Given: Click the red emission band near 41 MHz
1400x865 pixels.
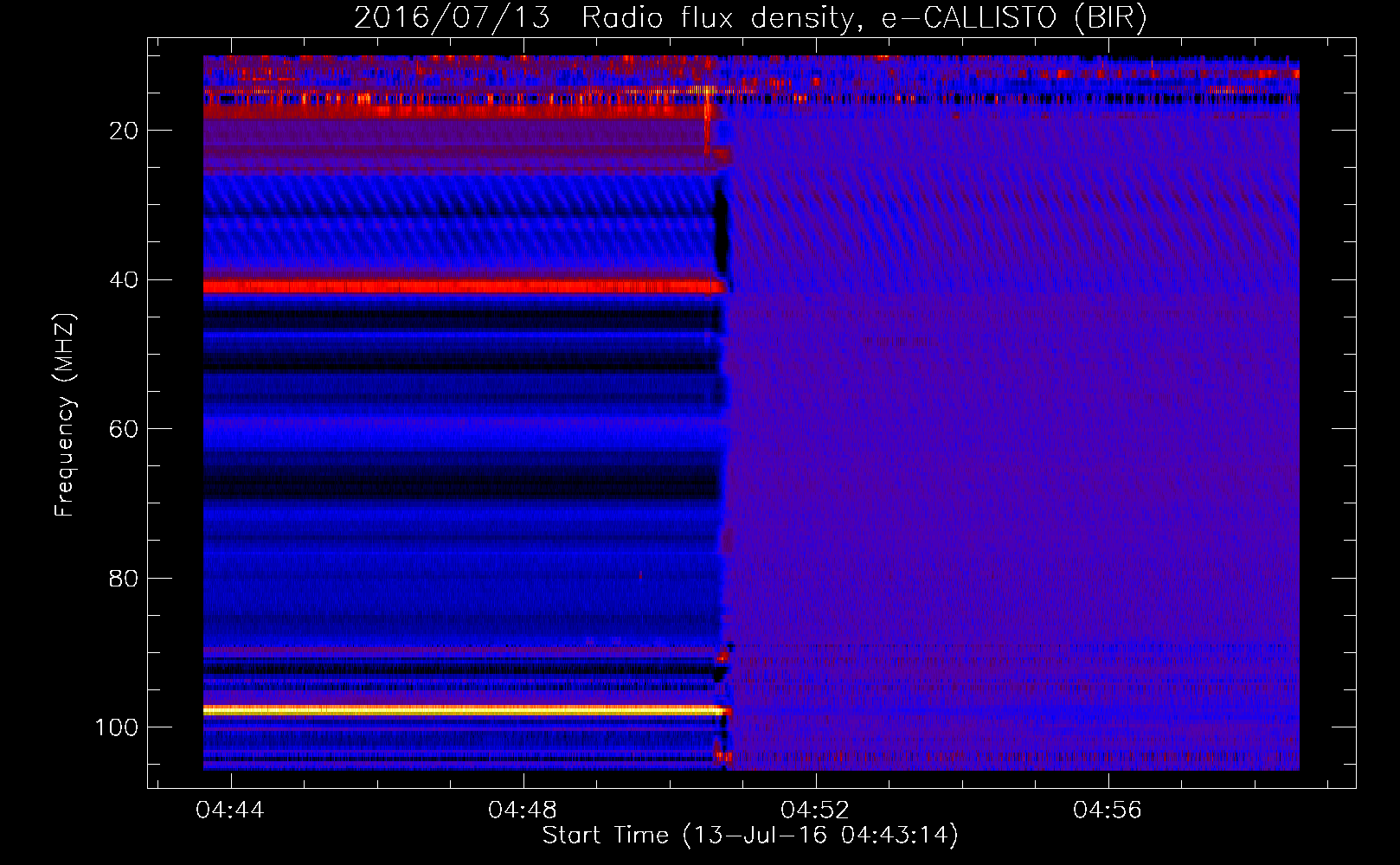Looking at the screenshot, I should click(464, 286).
